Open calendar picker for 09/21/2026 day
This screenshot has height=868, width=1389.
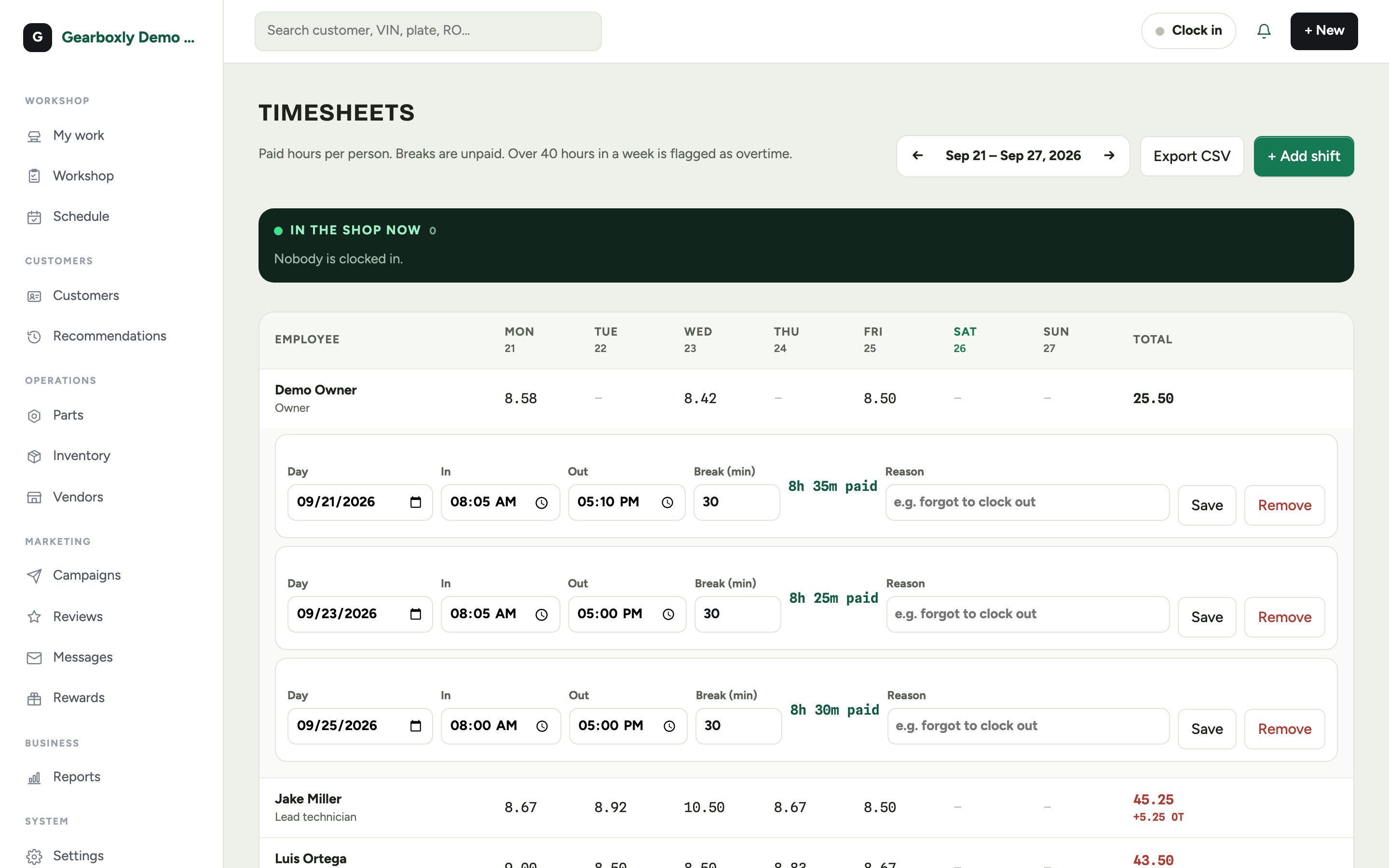[416, 502]
